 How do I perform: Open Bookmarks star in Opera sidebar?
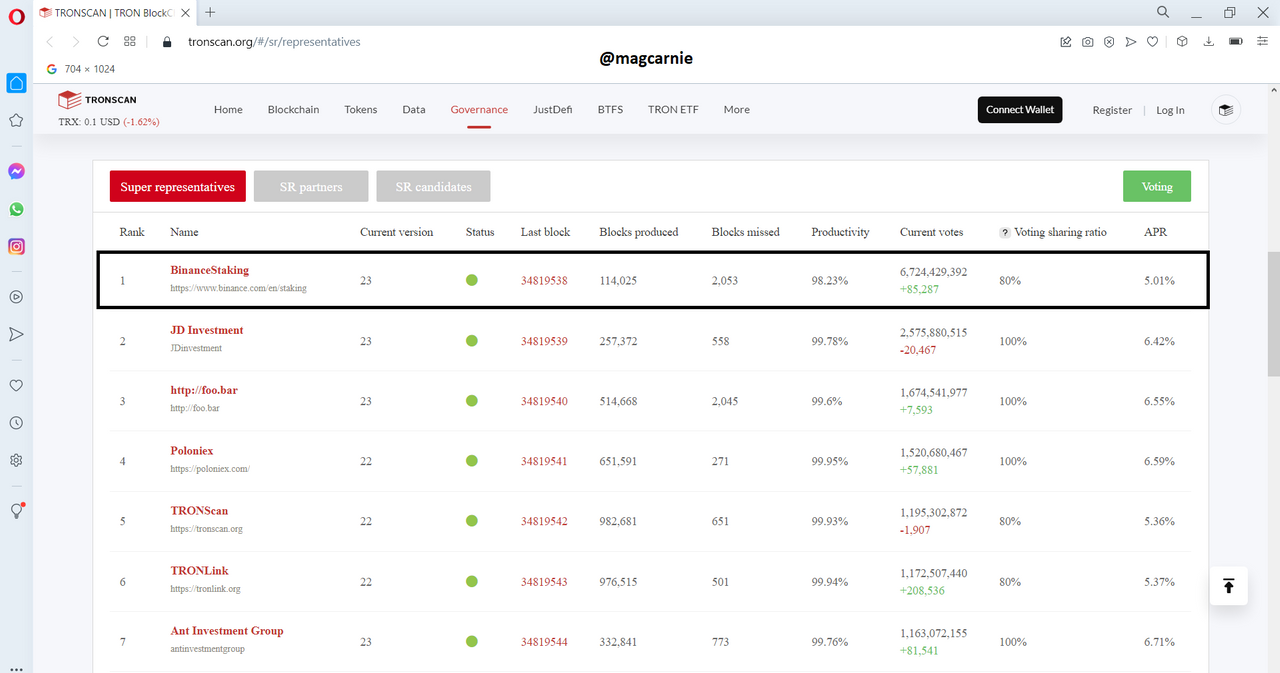pos(16,120)
